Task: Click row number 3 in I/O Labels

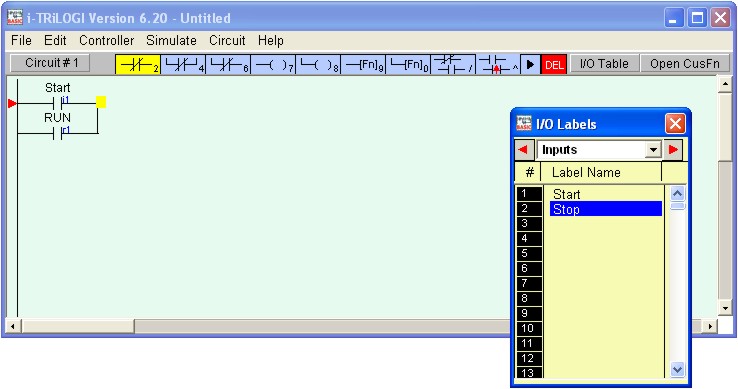Action: click(x=529, y=224)
